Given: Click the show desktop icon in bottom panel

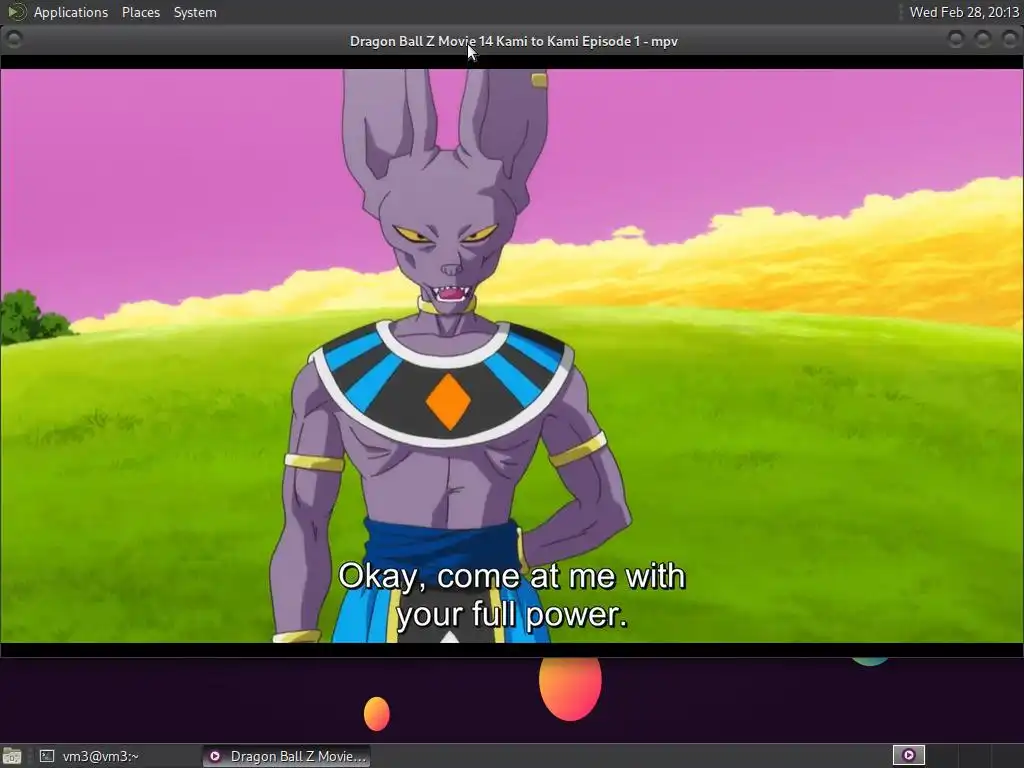Looking at the screenshot, I should 12,756.
